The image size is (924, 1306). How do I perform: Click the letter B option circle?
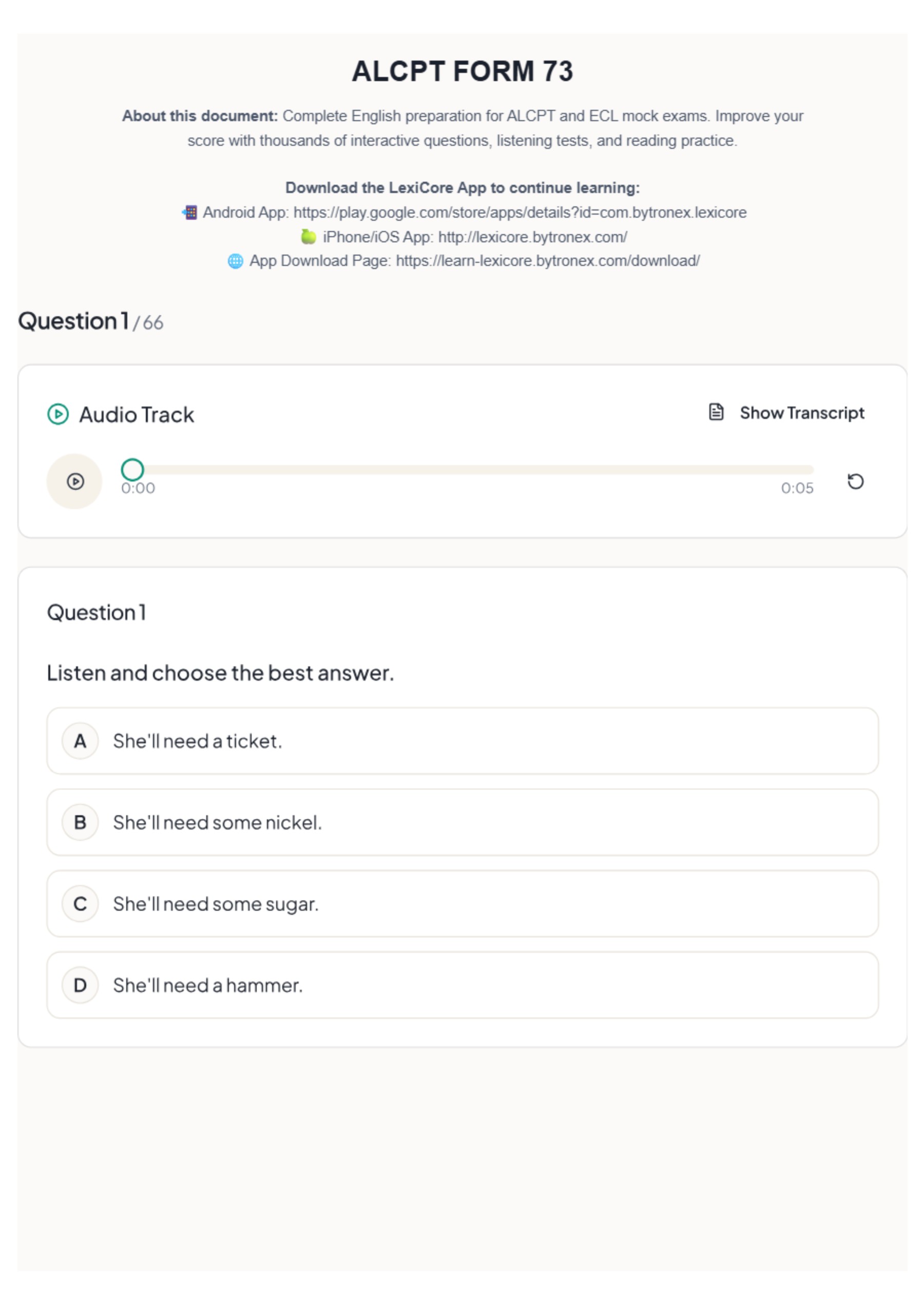click(x=80, y=822)
